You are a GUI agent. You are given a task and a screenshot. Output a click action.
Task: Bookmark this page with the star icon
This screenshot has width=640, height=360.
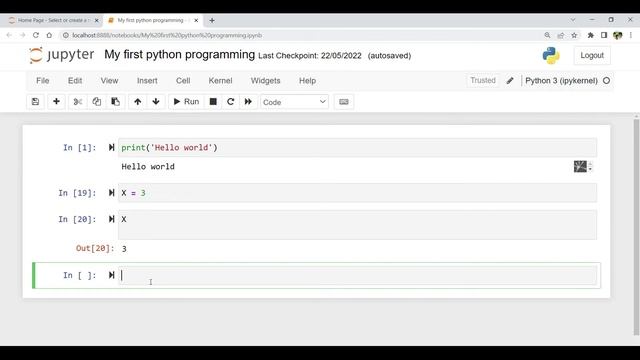[574, 35]
